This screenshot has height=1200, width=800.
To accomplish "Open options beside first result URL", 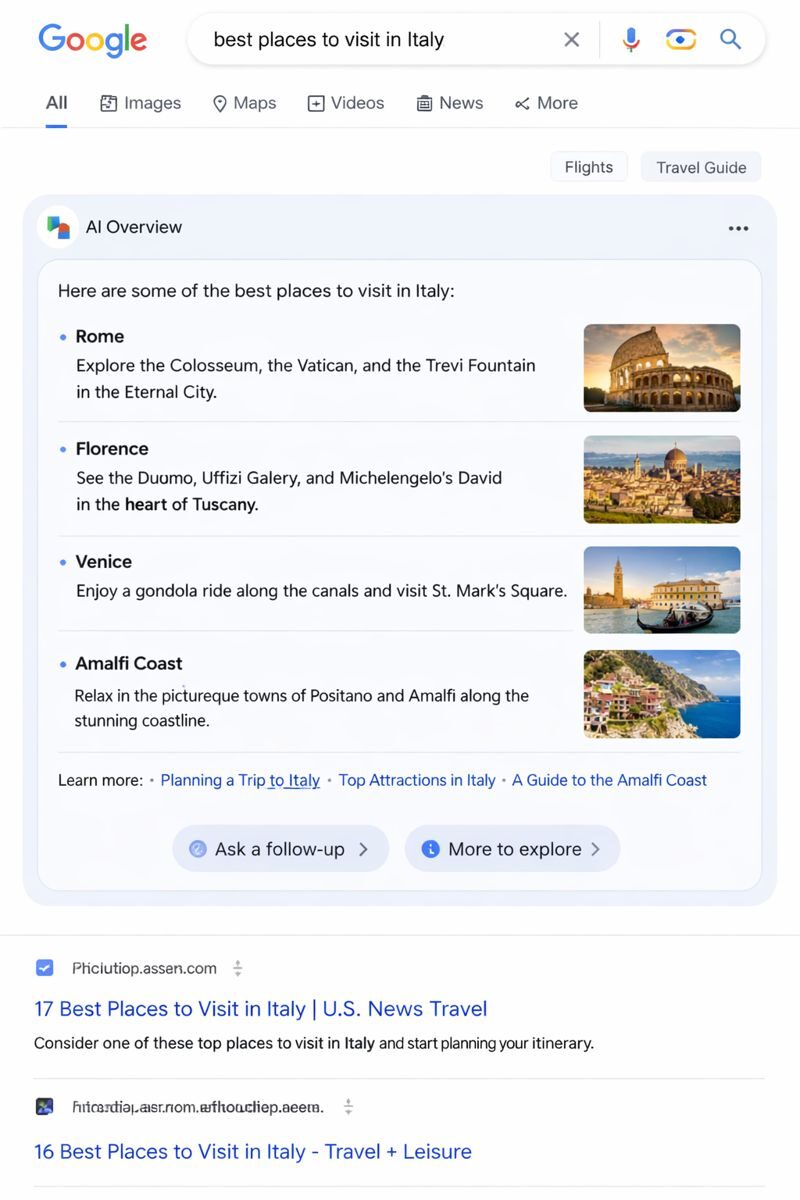I will (238, 968).
